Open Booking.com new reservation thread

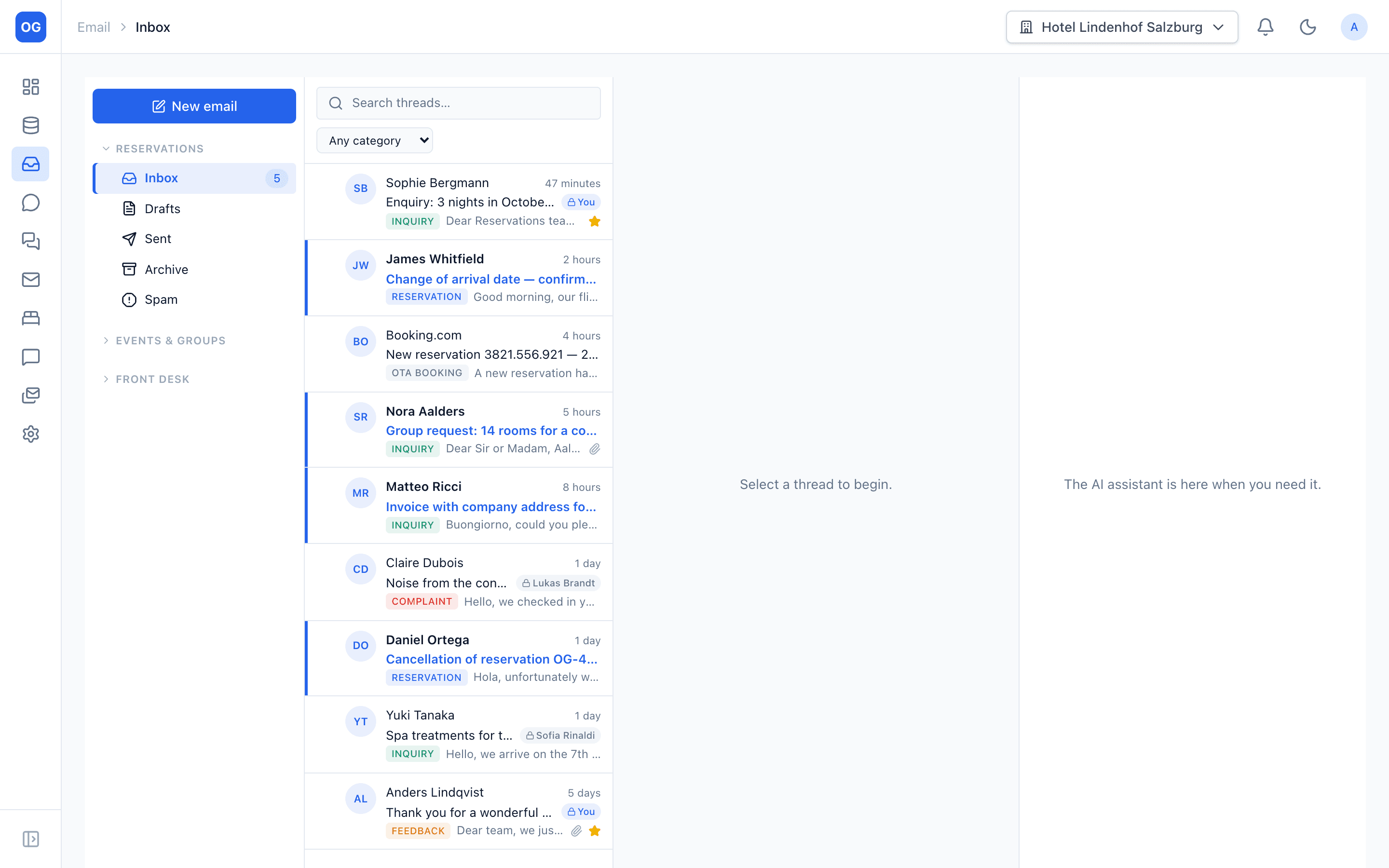pos(459,354)
